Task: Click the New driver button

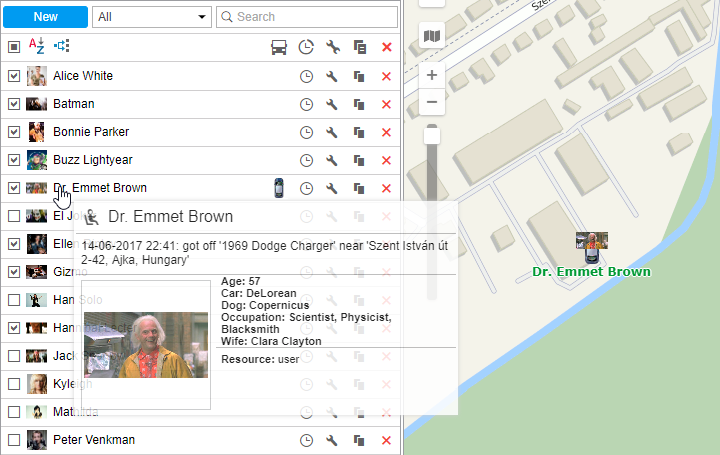Action: click(45, 17)
